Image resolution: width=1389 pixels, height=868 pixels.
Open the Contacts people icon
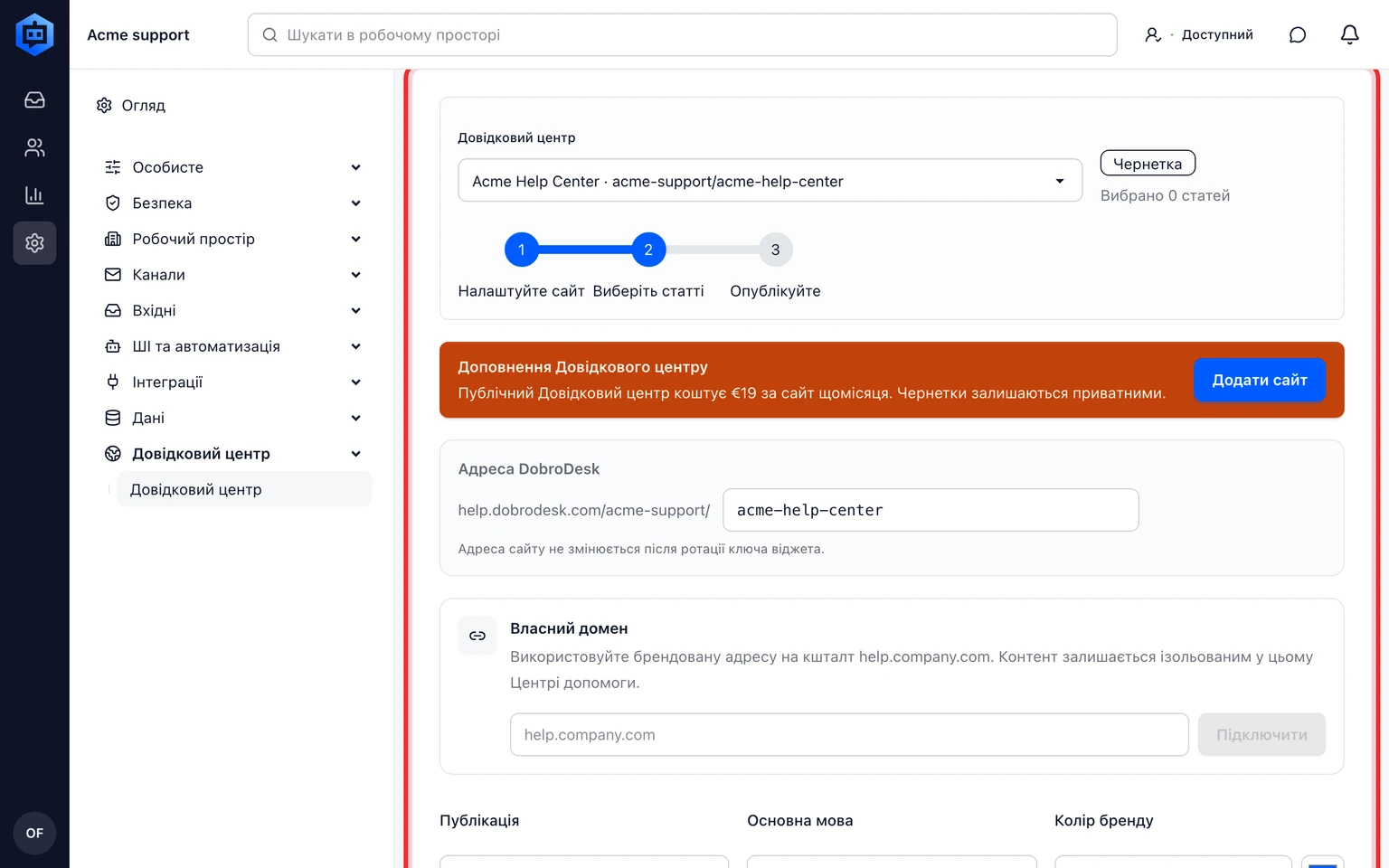34,147
